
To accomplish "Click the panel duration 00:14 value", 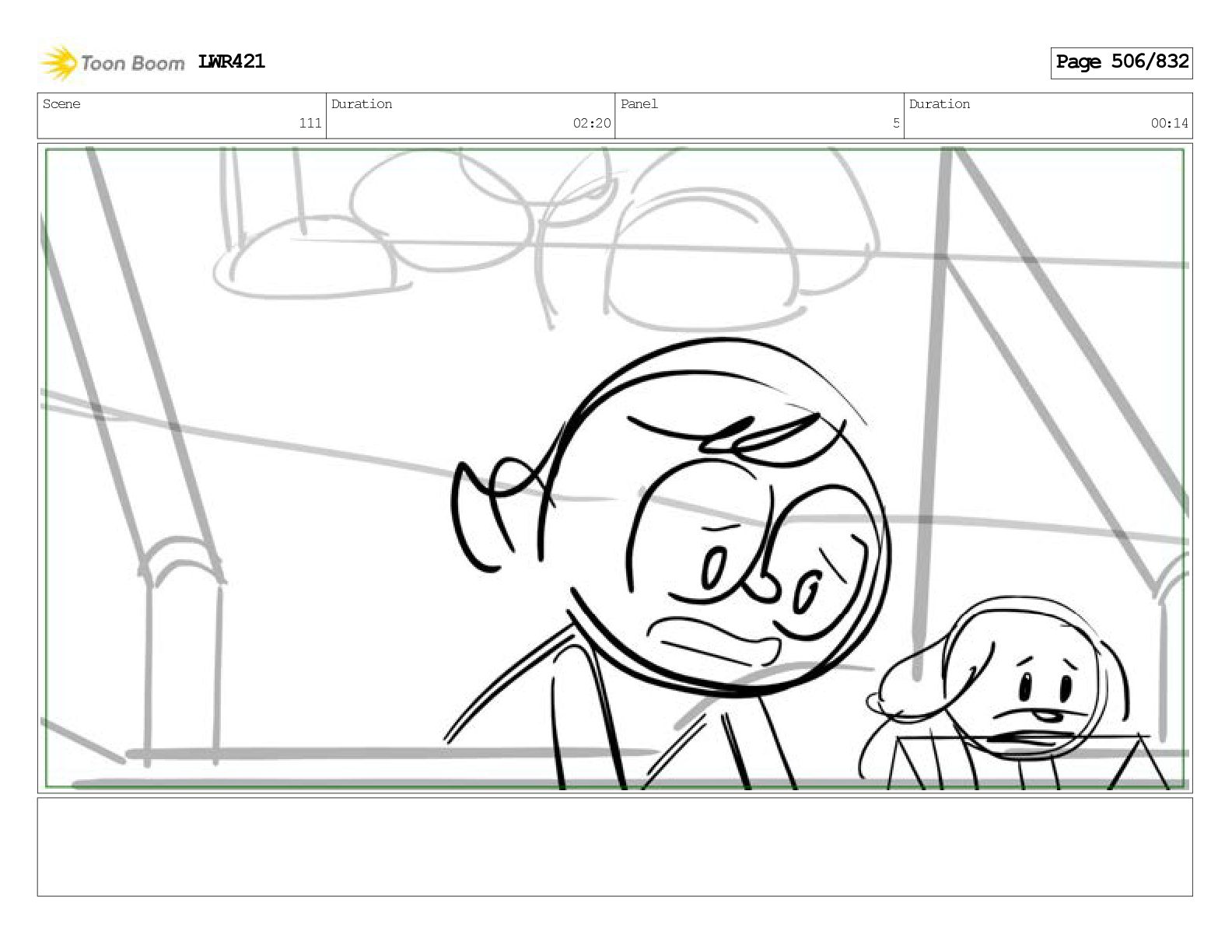I will [1170, 123].
